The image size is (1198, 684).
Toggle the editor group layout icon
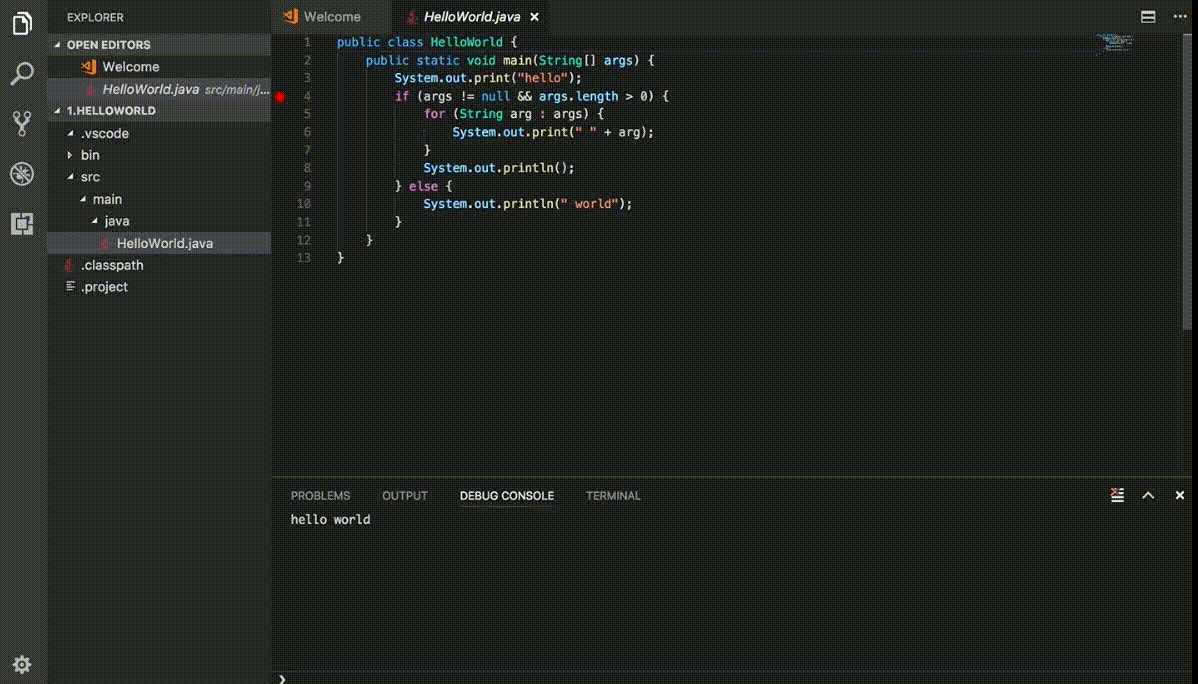click(x=1147, y=16)
